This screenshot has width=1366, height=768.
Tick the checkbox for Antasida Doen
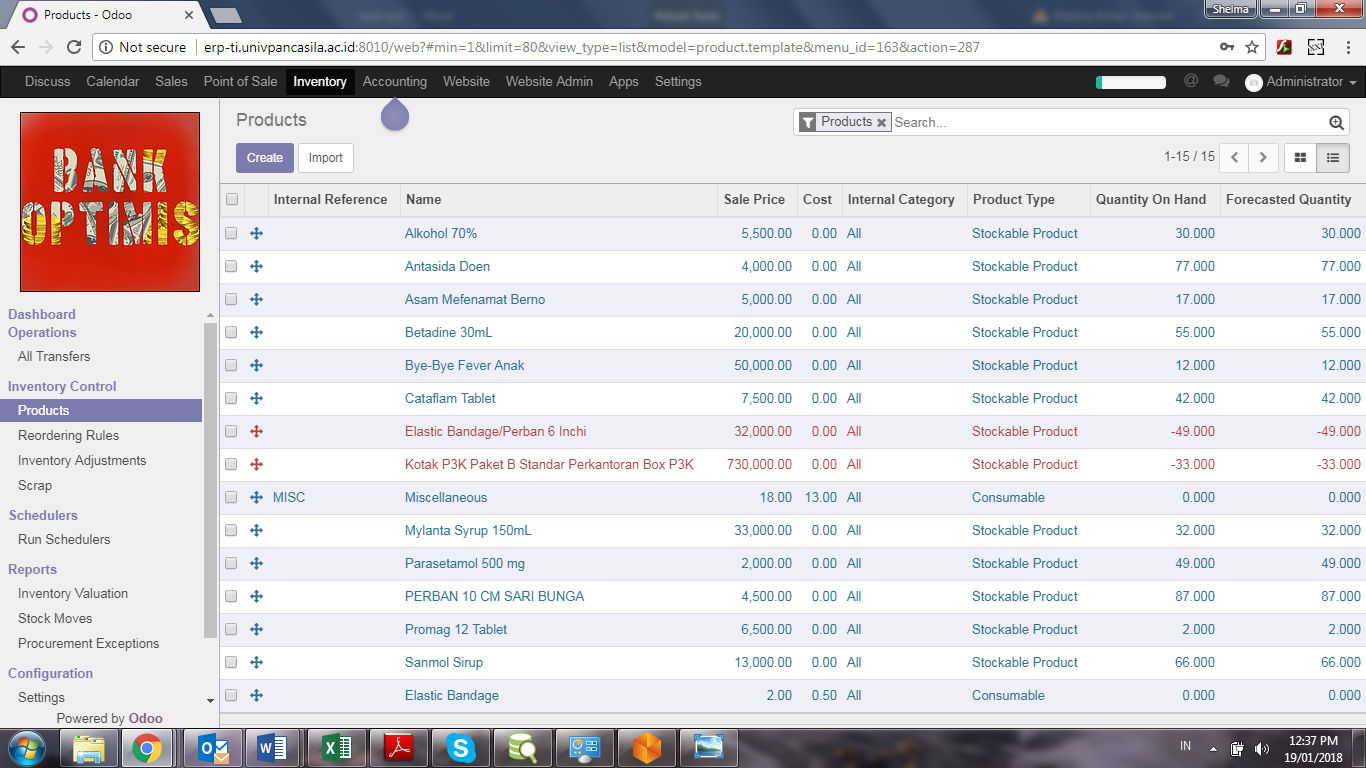231,266
